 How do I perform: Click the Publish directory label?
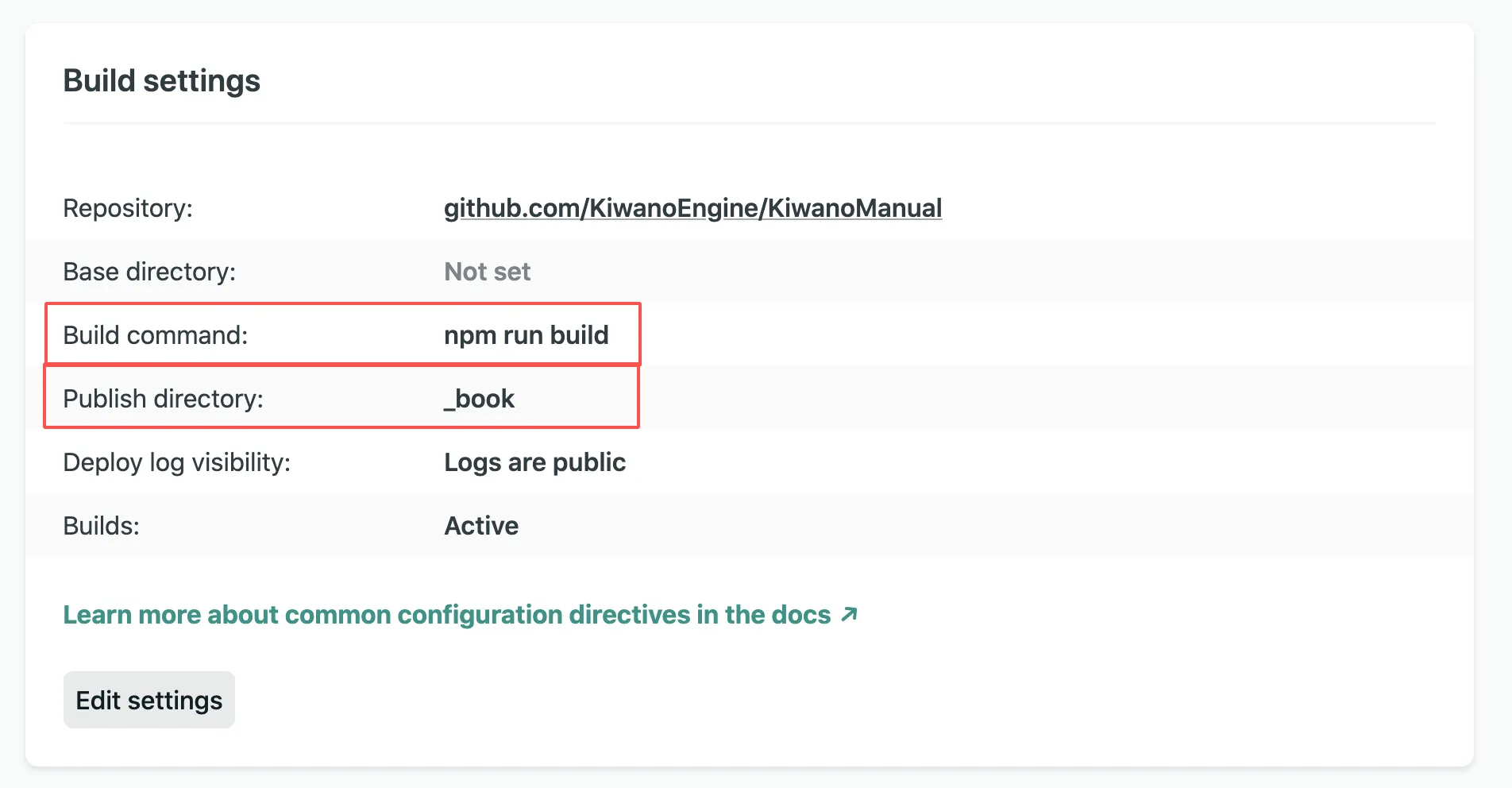pyautogui.click(x=163, y=399)
